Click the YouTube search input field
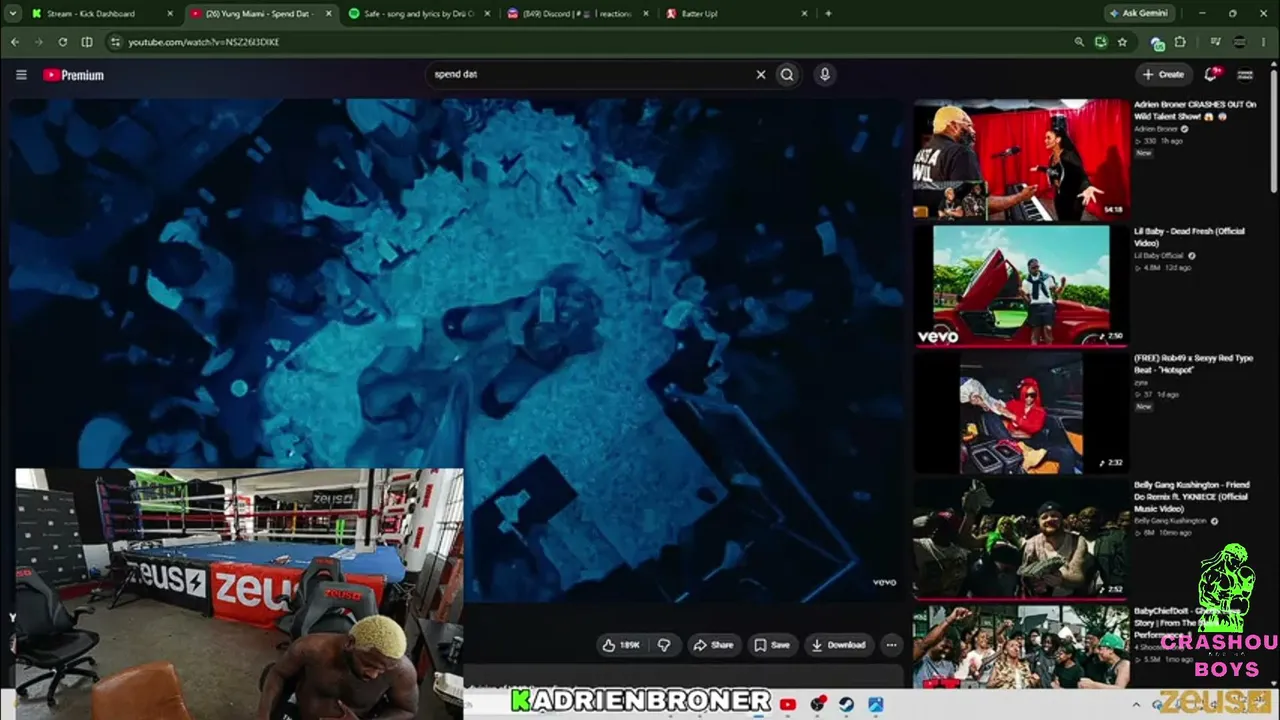The height and width of the screenshot is (720, 1280). coord(590,74)
